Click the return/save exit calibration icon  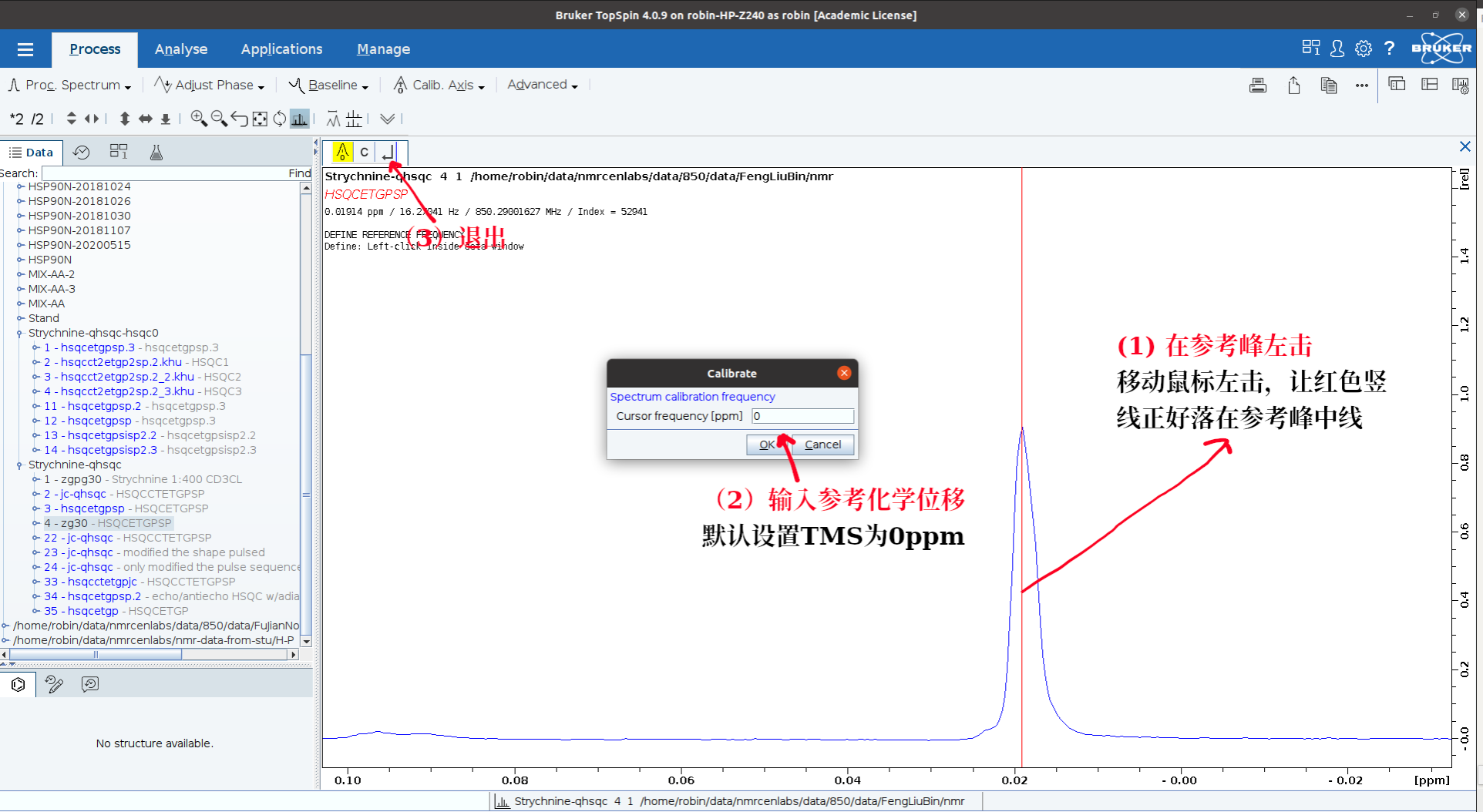tap(389, 152)
